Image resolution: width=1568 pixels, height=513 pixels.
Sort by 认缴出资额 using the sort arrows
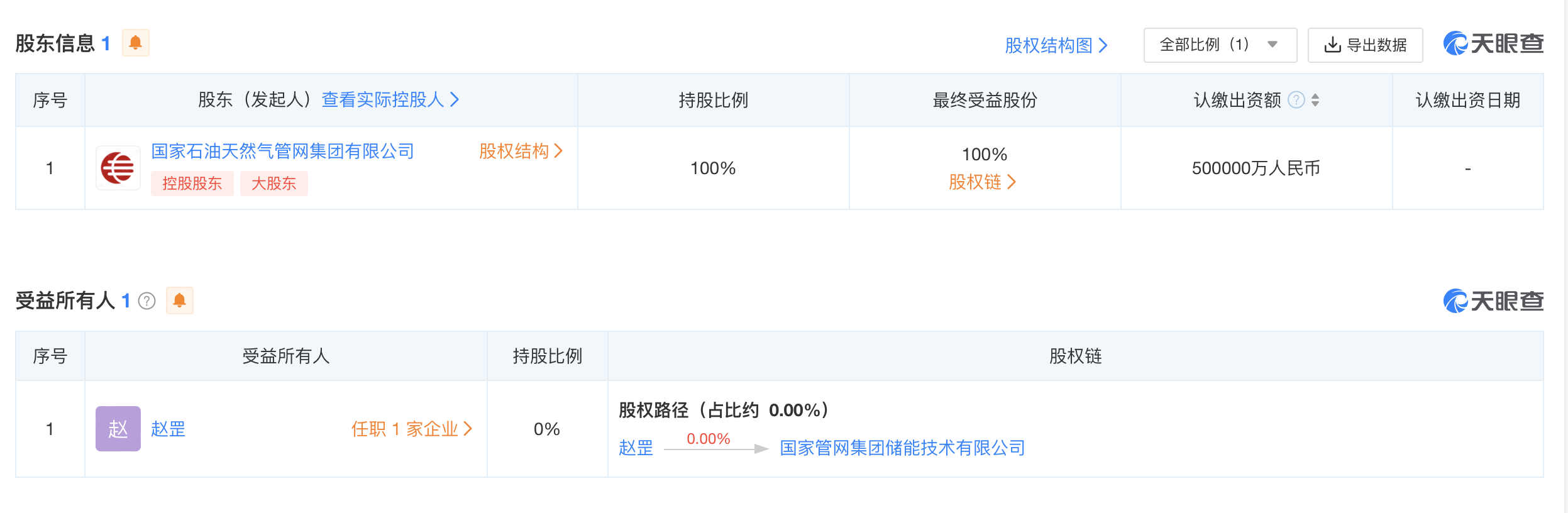(1315, 100)
